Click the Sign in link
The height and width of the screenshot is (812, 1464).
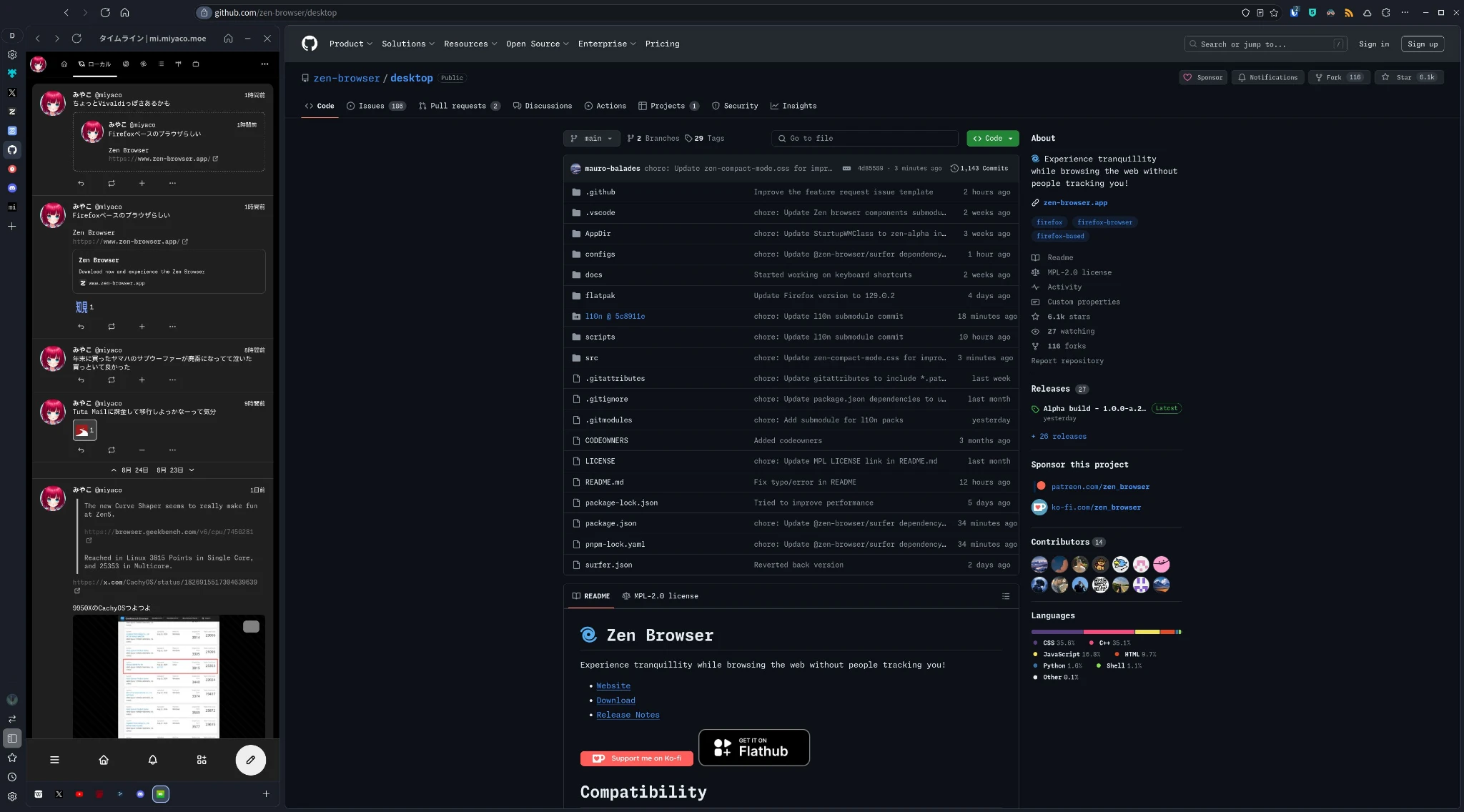1373,44
